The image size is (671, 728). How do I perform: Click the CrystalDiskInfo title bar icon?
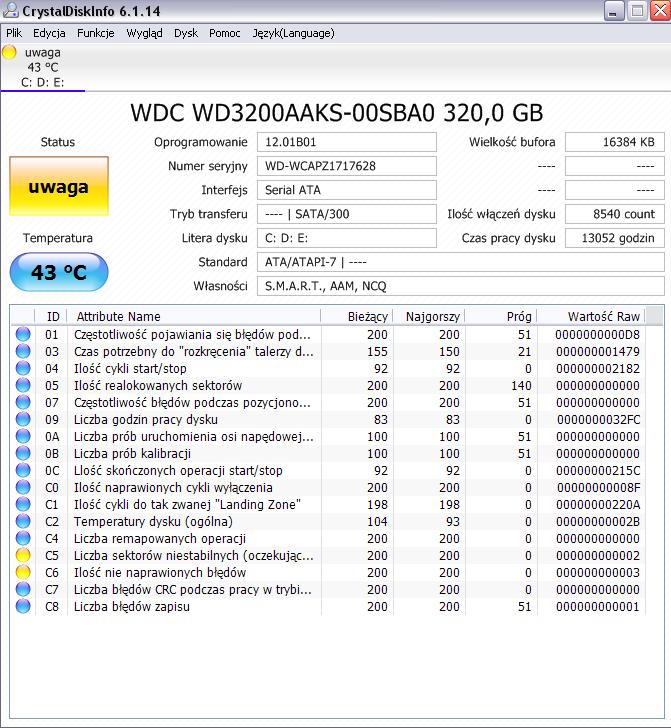point(10,10)
